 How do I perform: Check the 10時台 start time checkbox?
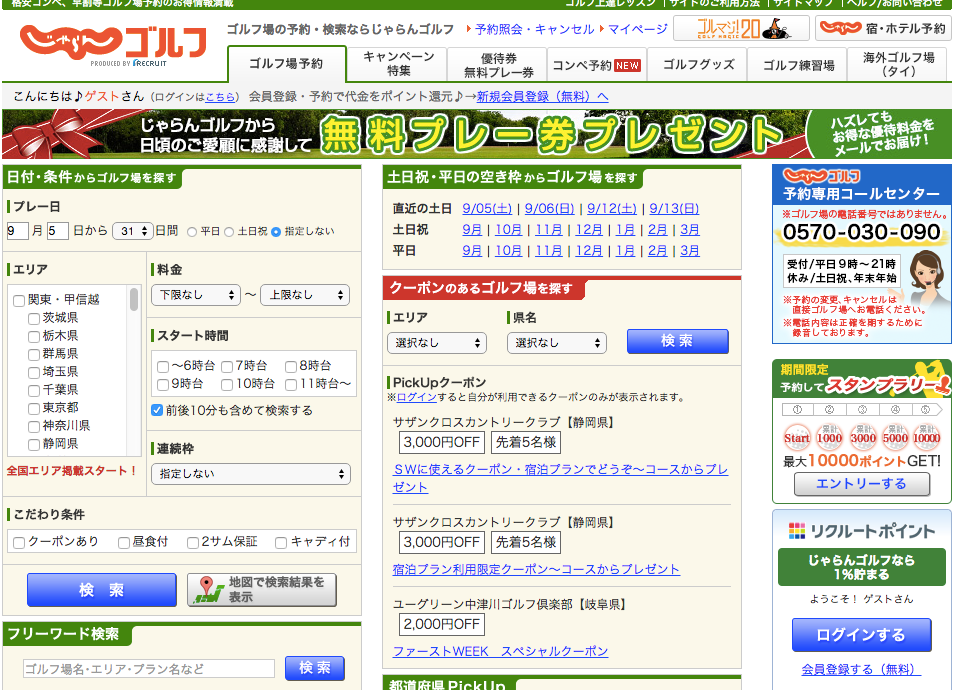tap(227, 385)
